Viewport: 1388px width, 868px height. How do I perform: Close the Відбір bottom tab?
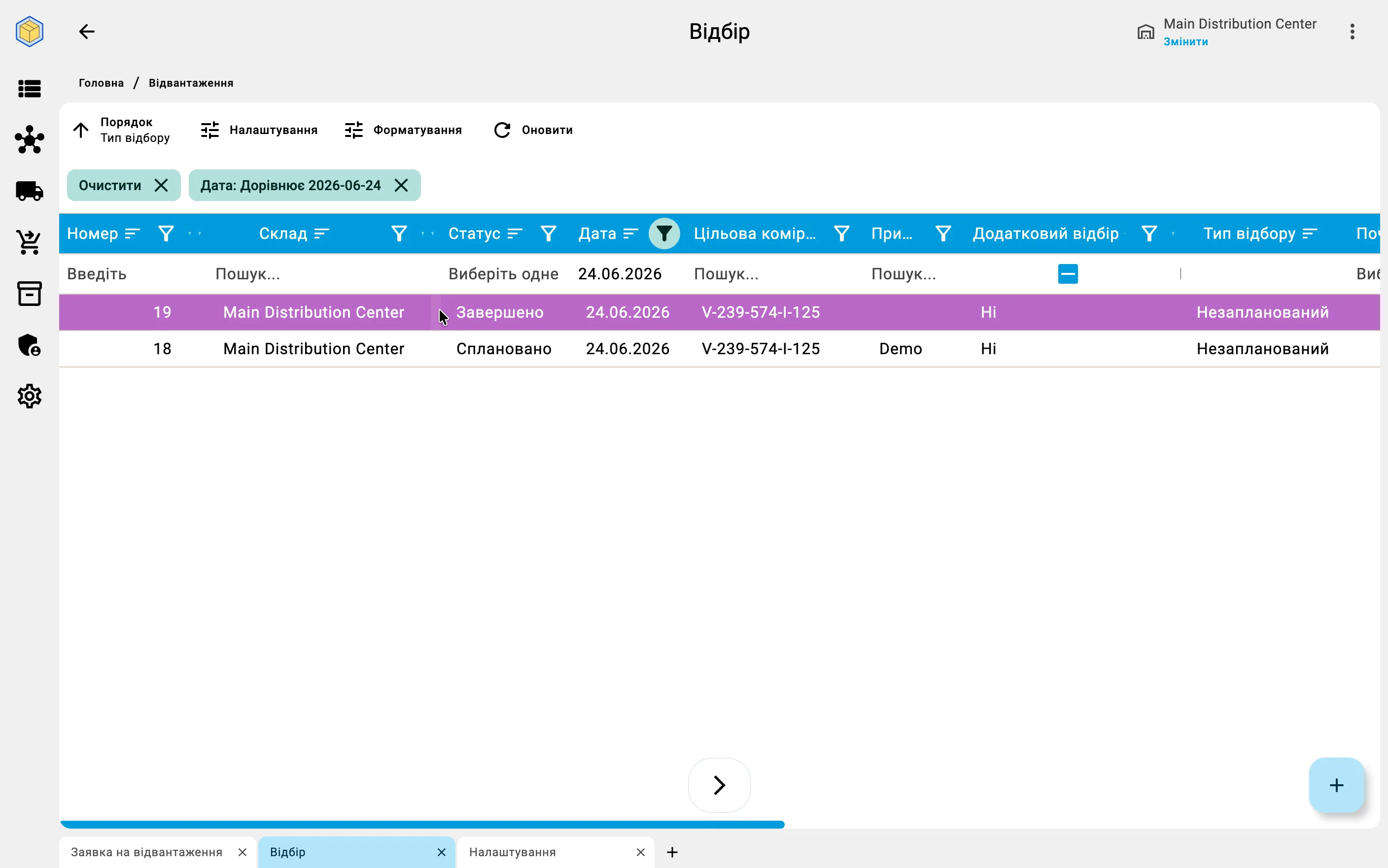(442, 852)
